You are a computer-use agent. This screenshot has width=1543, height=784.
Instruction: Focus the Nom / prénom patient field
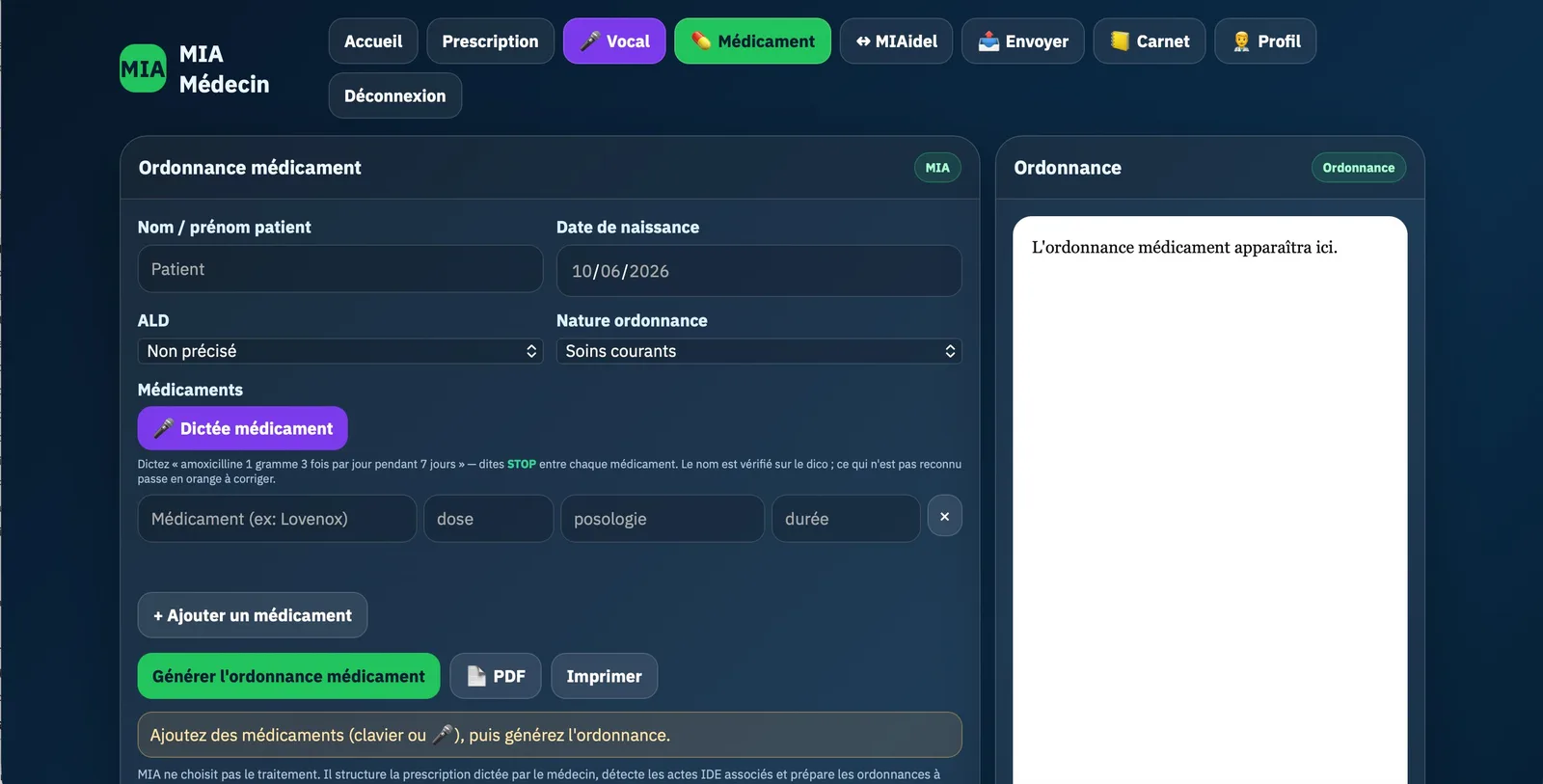(x=340, y=269)
